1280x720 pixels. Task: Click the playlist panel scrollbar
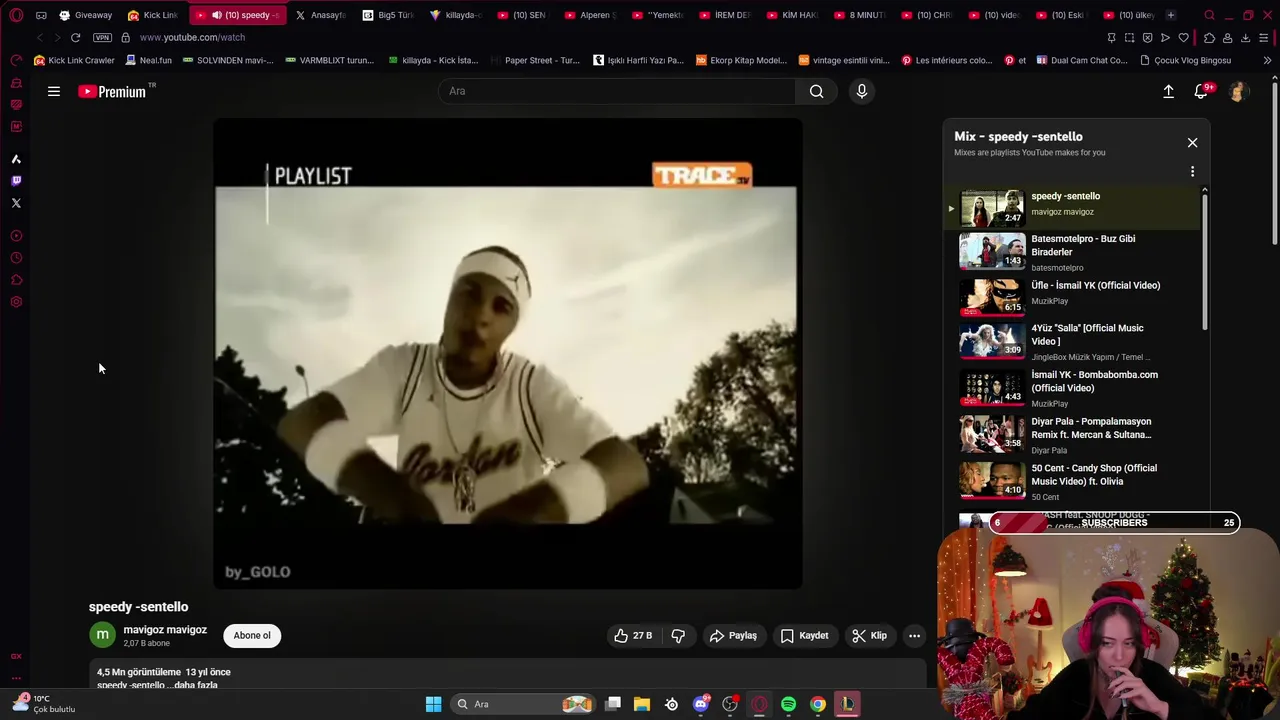coord(1205,260)
